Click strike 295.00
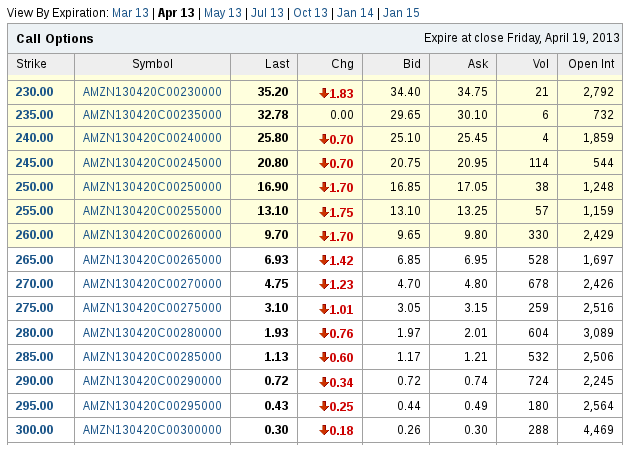The image size is (630, 449). [34, 406]
